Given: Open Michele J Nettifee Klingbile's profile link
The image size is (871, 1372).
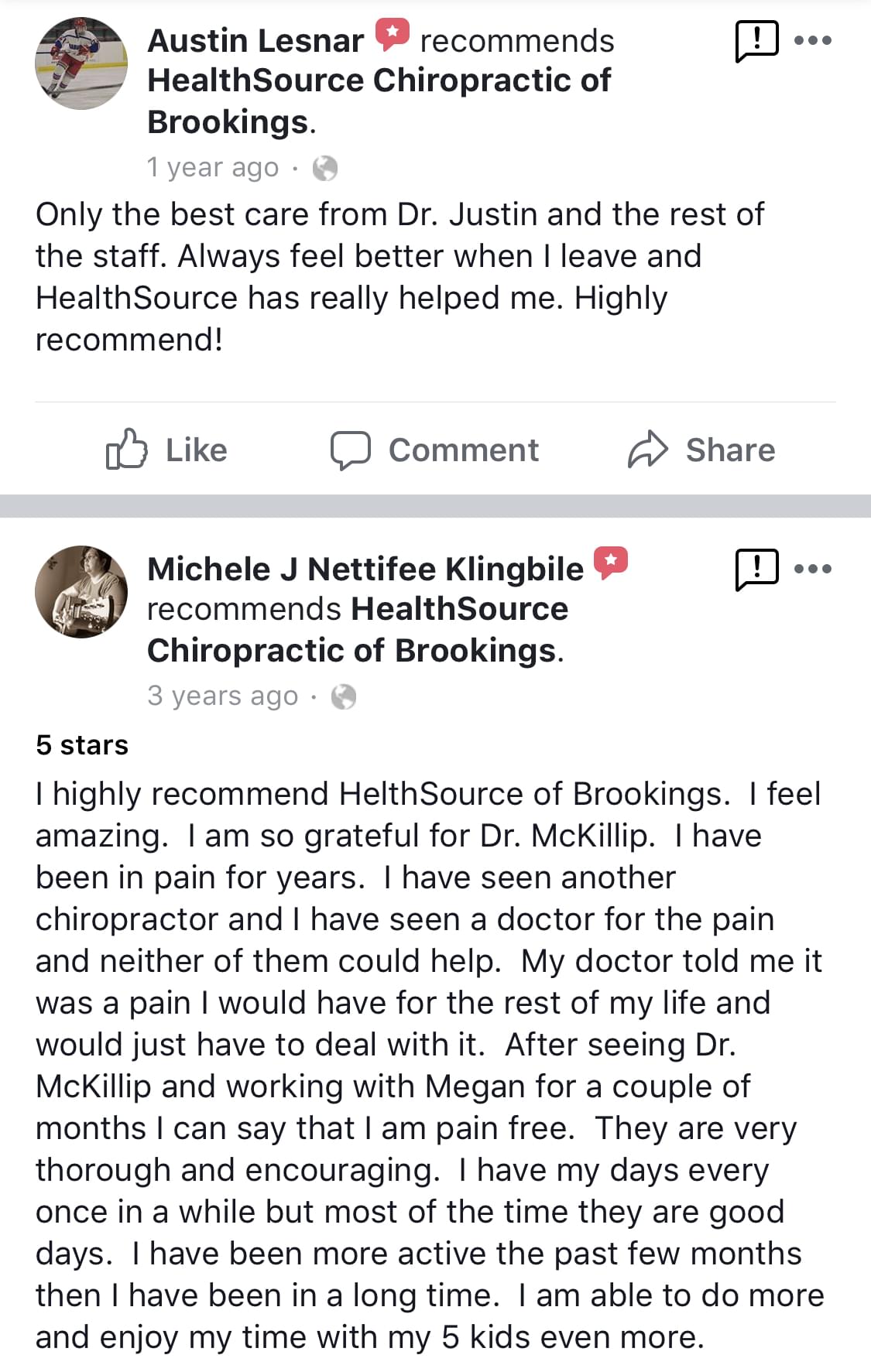Looking at the screenshot, I should click(365, 570).
